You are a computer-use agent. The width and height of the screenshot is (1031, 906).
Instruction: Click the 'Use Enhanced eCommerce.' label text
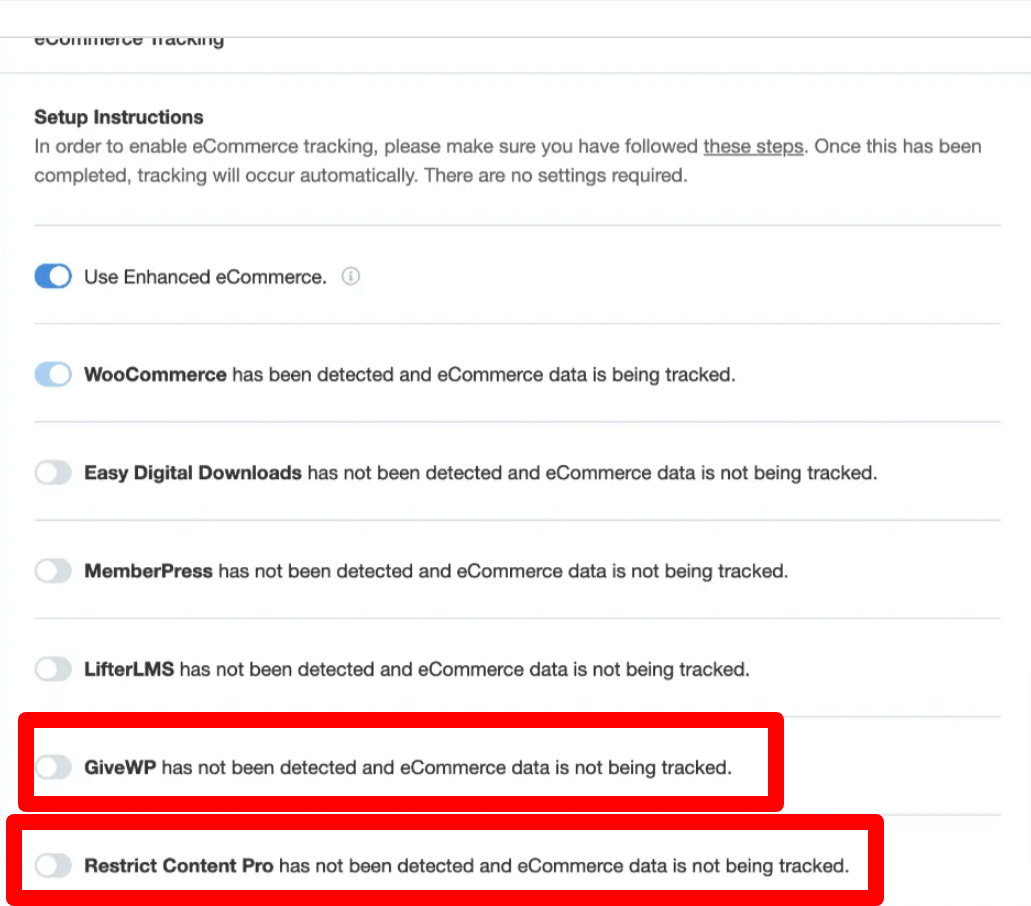(x=205, y=277)
